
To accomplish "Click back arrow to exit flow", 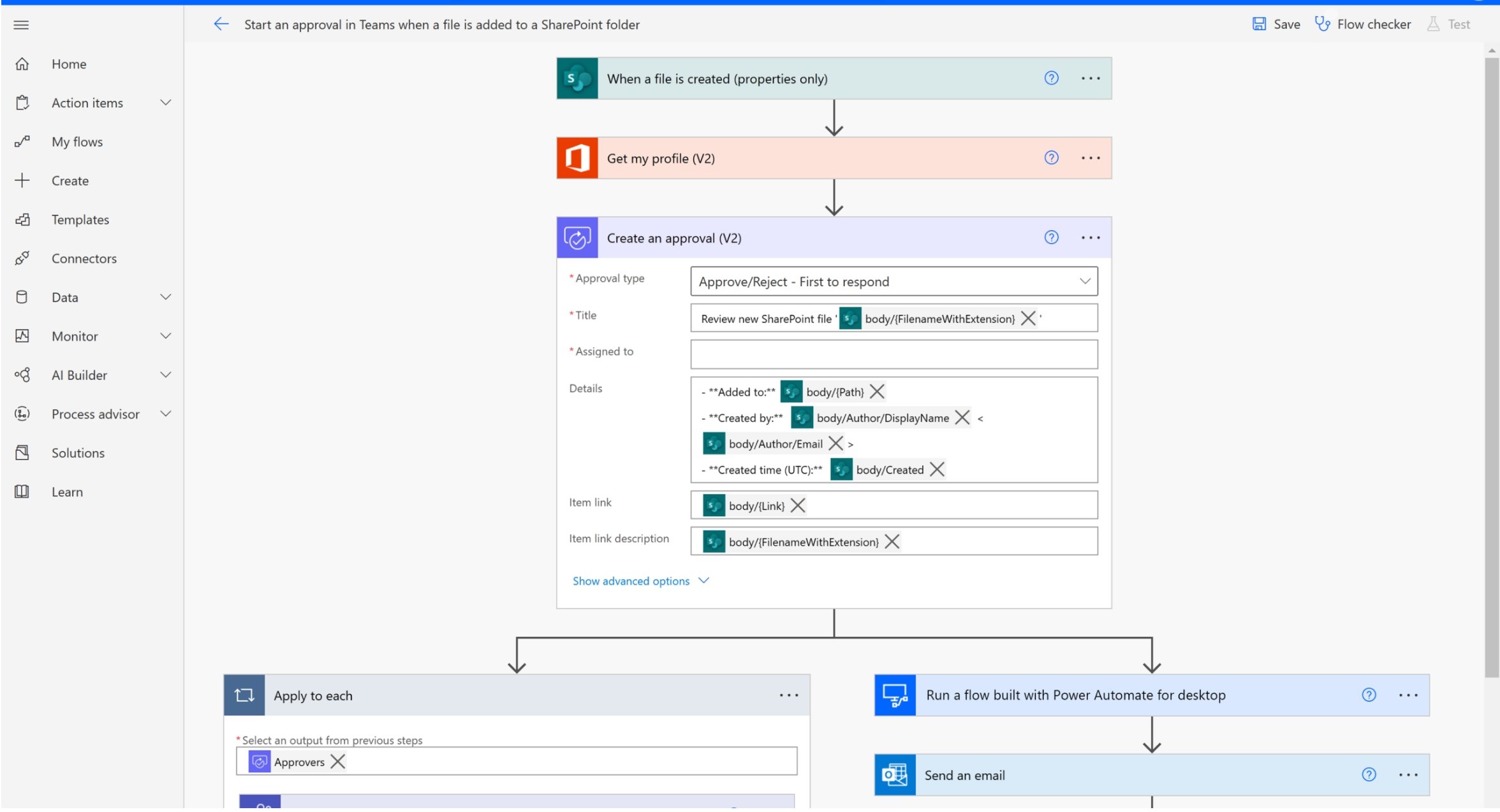I will 220,24.
